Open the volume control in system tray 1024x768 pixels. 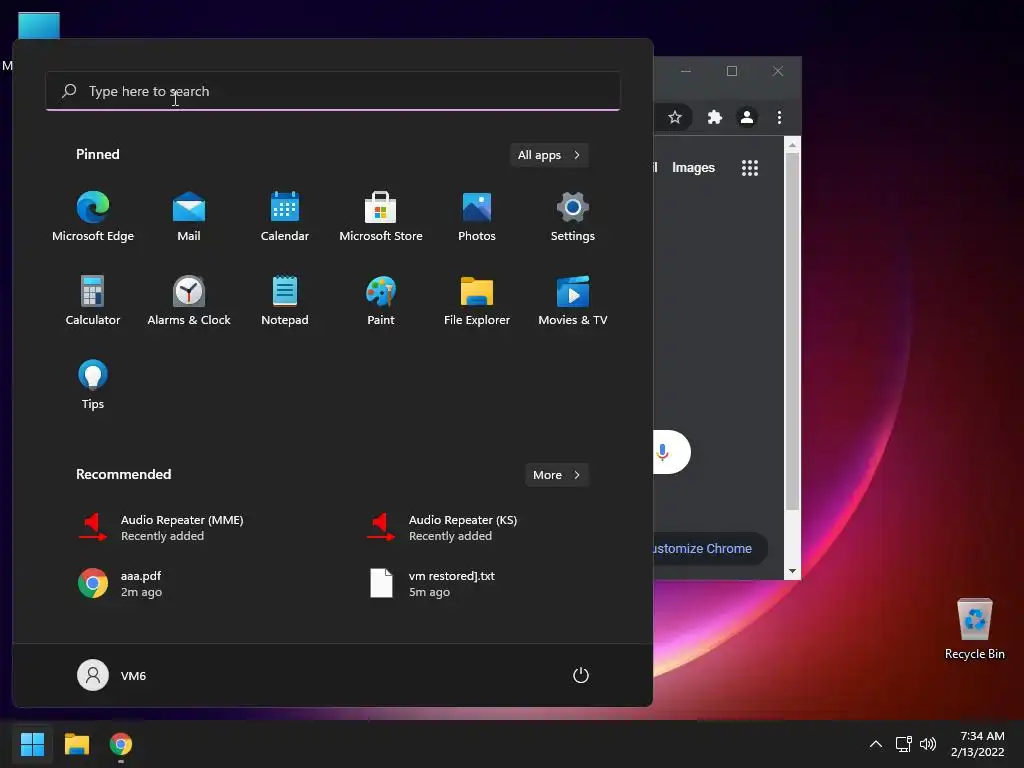(927, 744)
